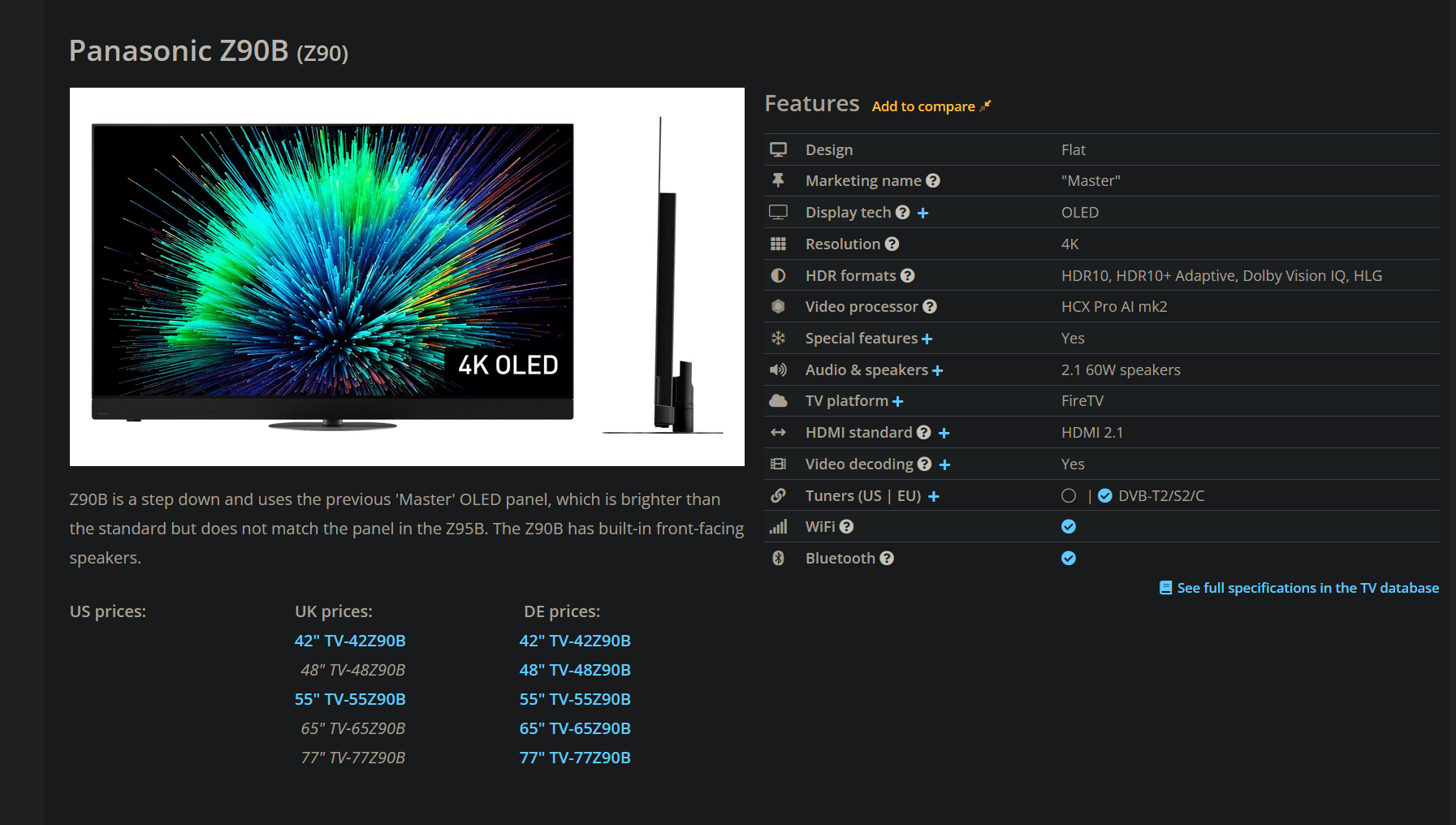The height and width of the screenshot is (825, 1456).
Task: Click the Bluetooth help question icon
Action: [887, 559]
